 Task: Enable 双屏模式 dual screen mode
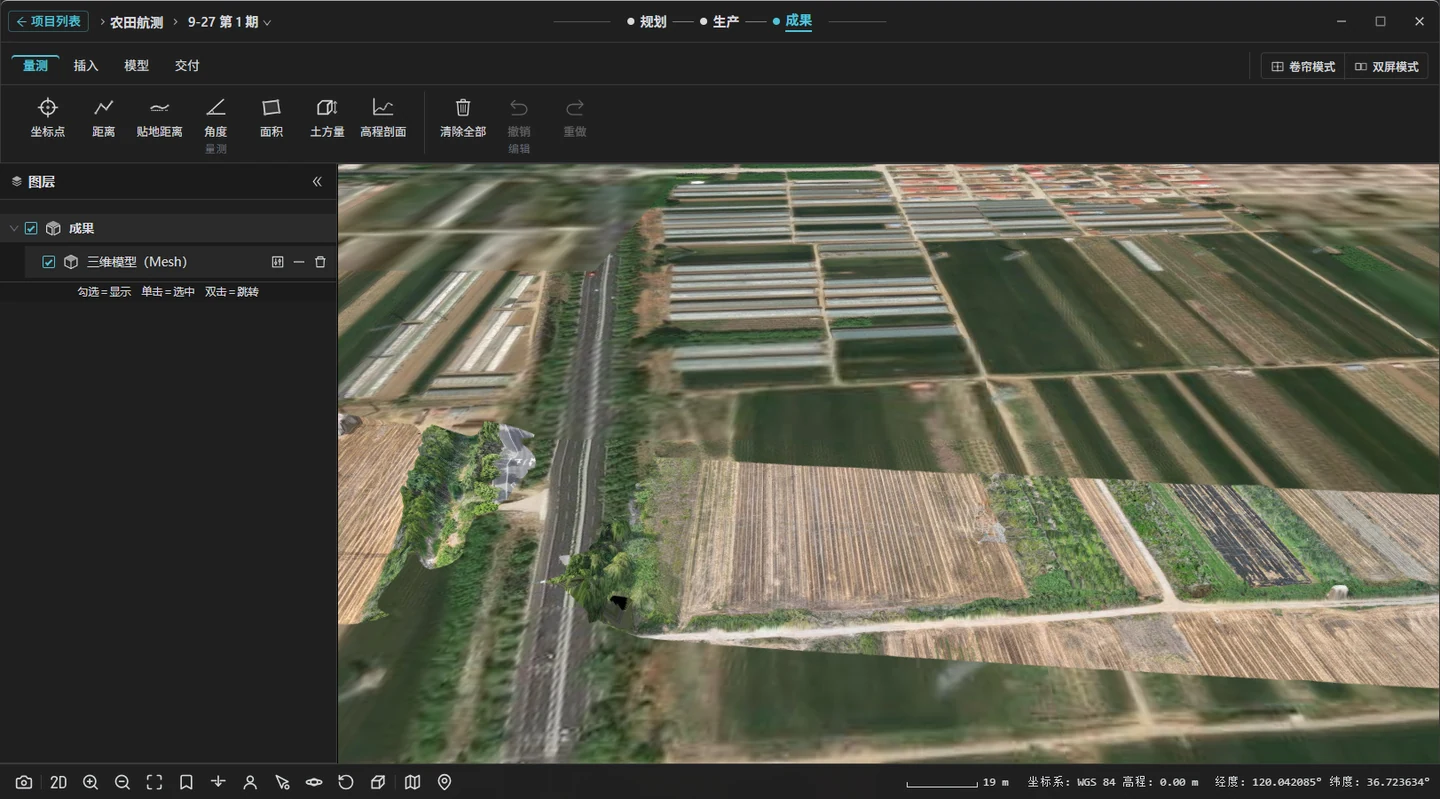1386,66
